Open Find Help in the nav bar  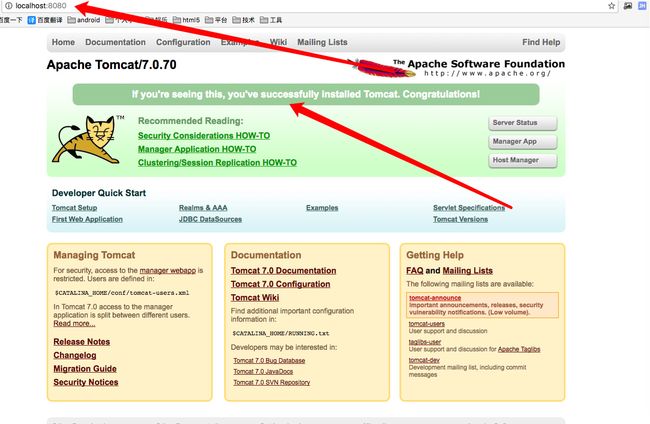(x=541, y=42)
